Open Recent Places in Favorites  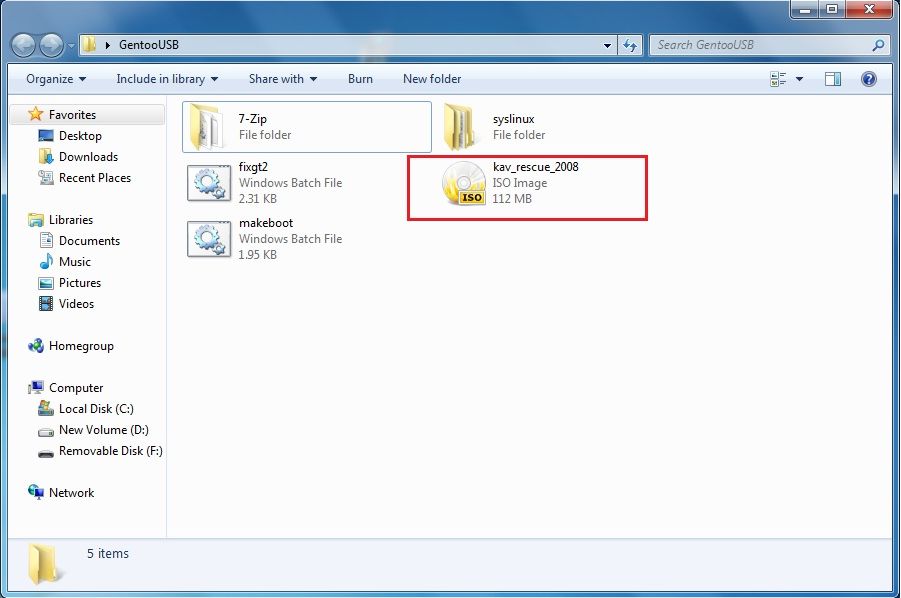(x=95, y=178)
